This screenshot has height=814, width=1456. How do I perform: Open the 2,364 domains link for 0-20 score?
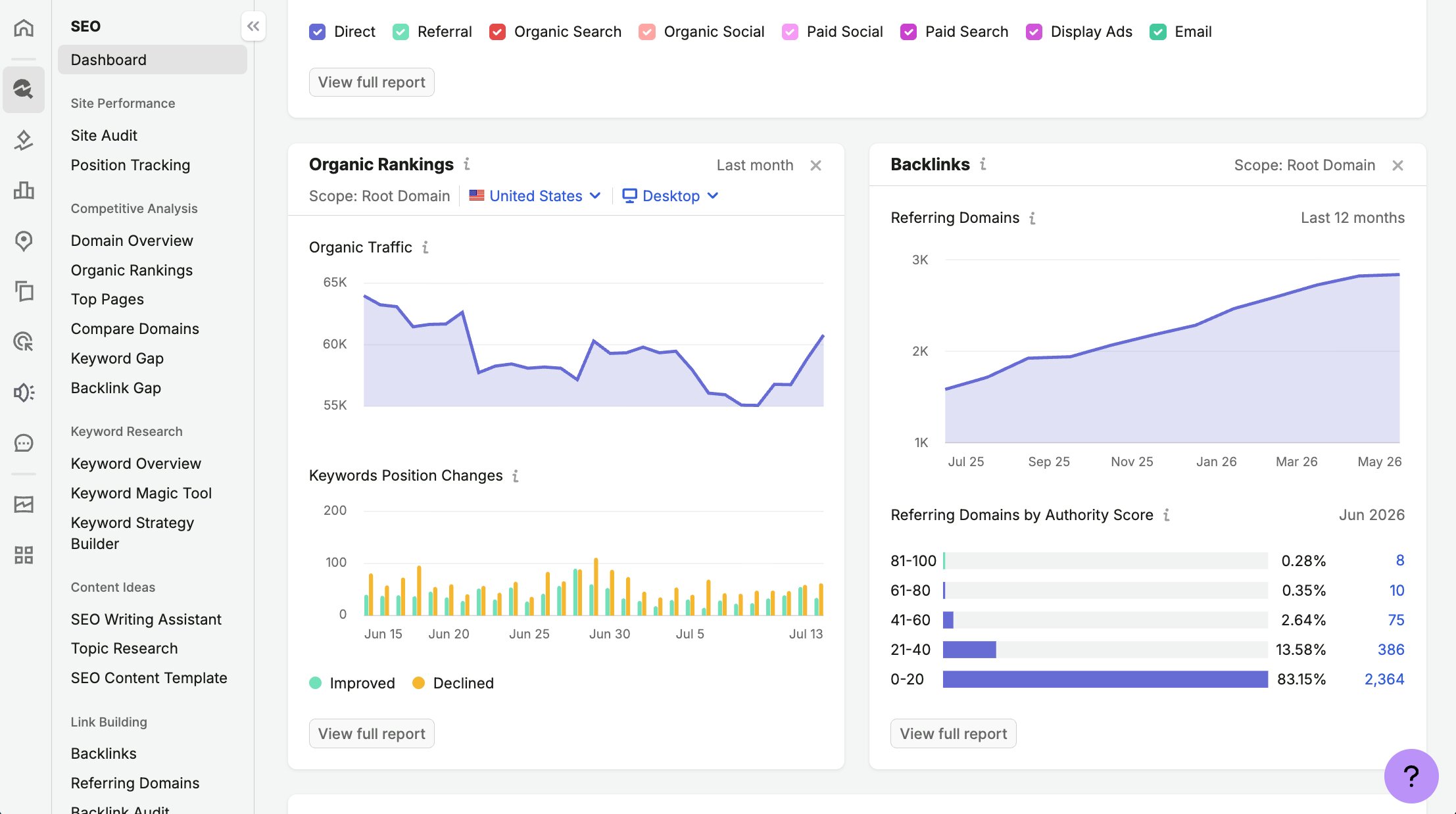pos(1384,679)
